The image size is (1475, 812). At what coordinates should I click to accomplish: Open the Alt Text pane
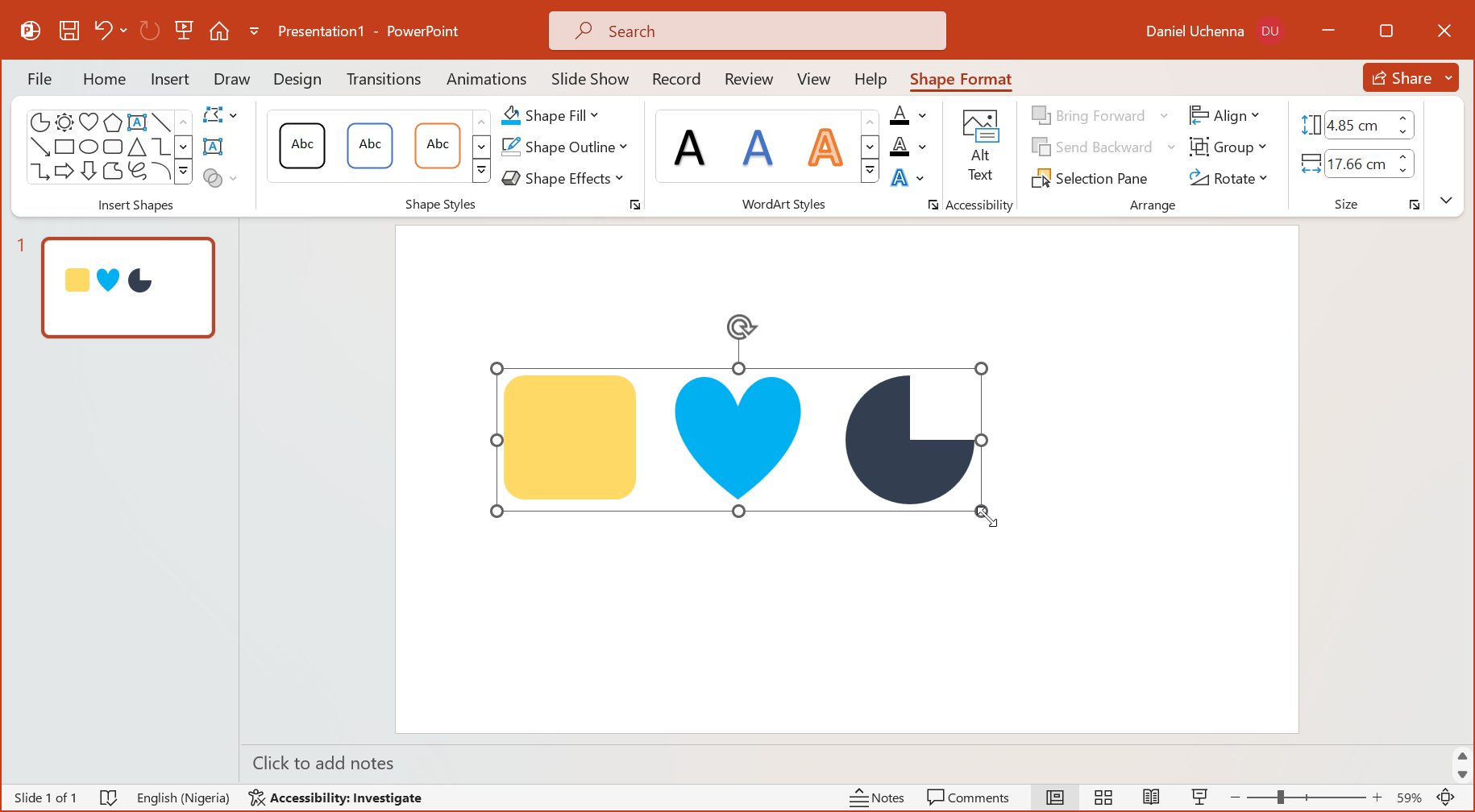click(979, 146)
